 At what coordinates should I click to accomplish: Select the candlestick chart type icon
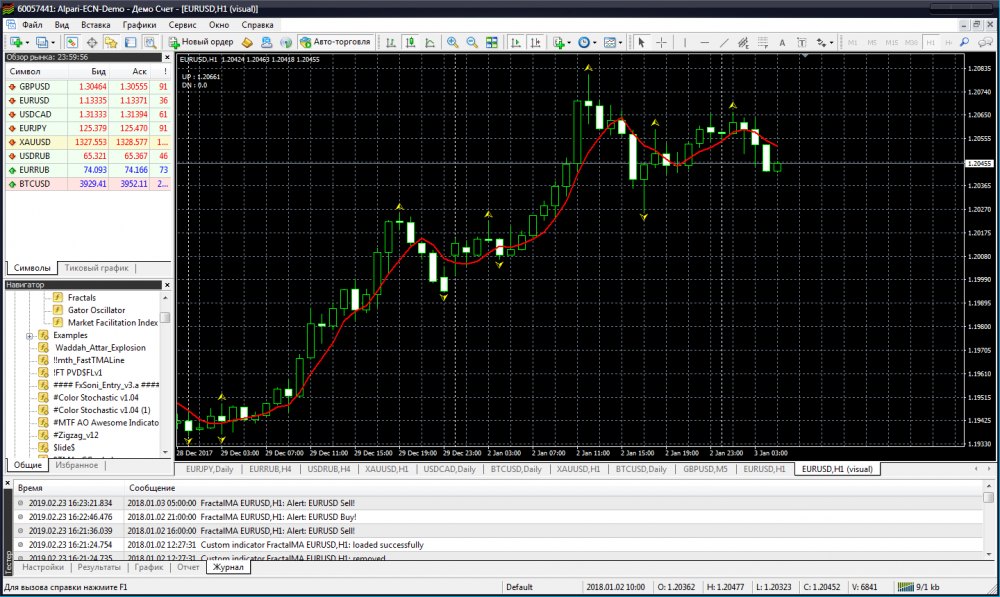point(411,42)
